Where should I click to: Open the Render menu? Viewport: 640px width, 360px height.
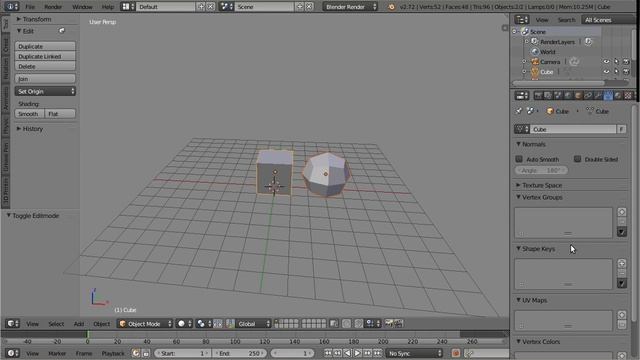click(53, 7)
